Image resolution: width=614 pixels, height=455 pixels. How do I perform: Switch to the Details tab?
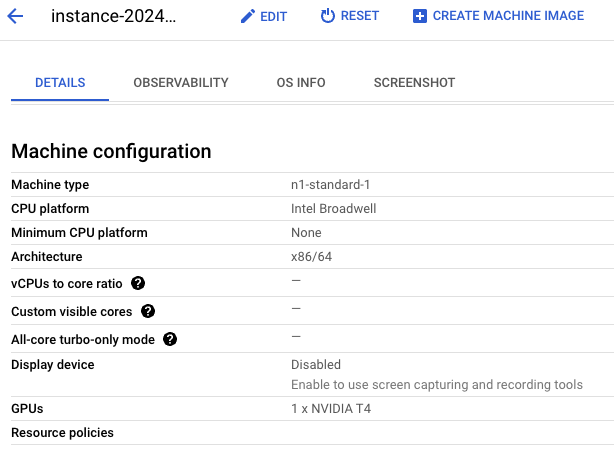tap(60, 83)
